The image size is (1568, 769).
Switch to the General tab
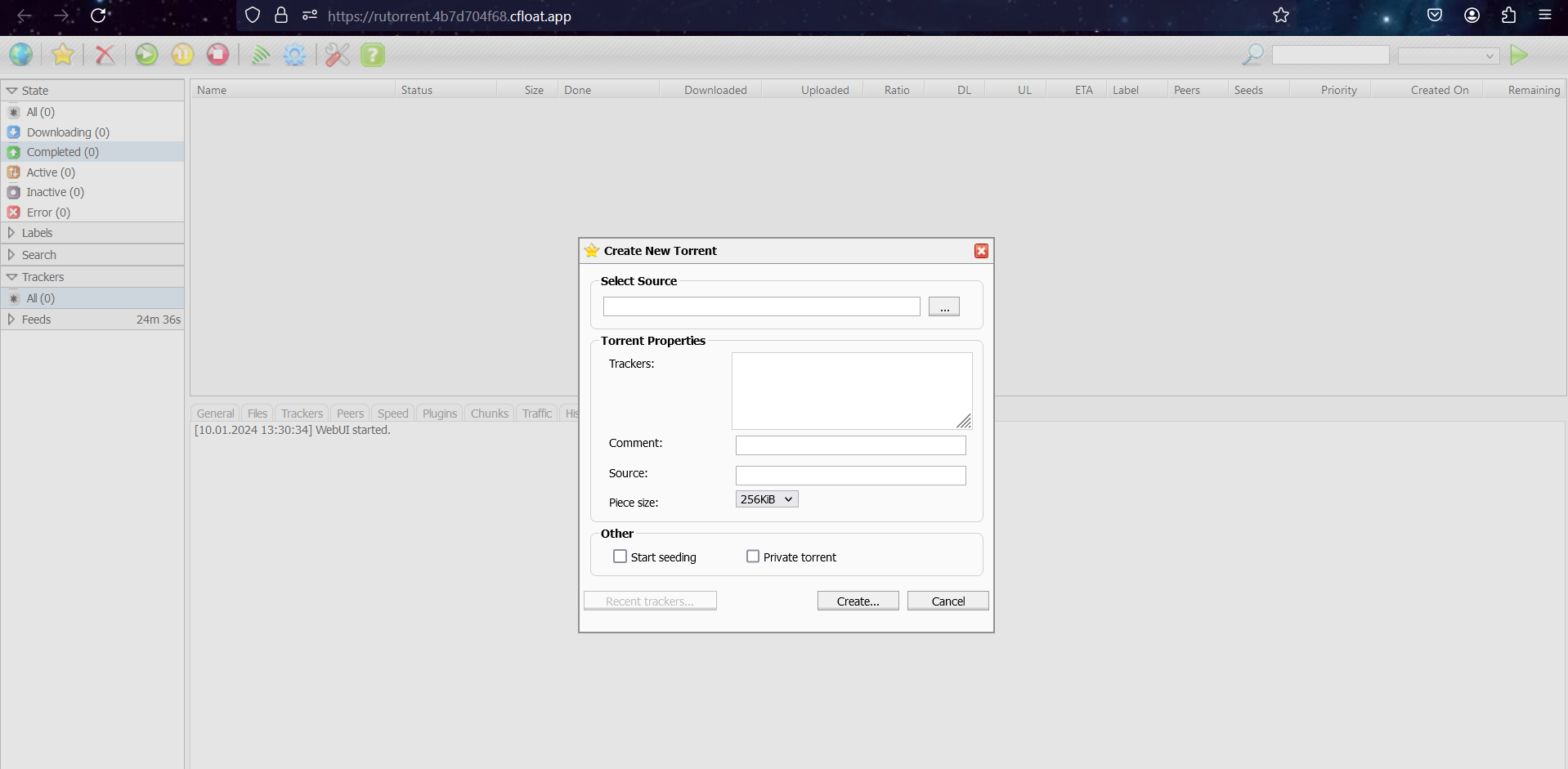pos(215,414)
